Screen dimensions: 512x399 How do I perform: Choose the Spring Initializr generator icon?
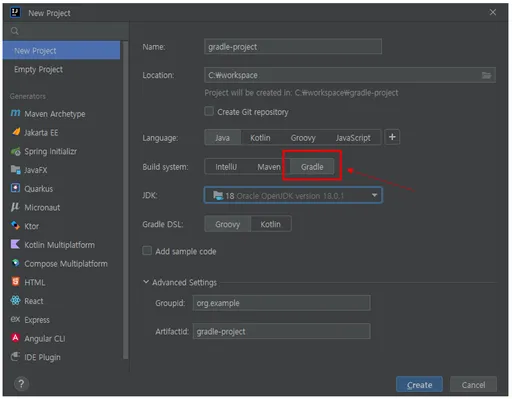[15, 151]
